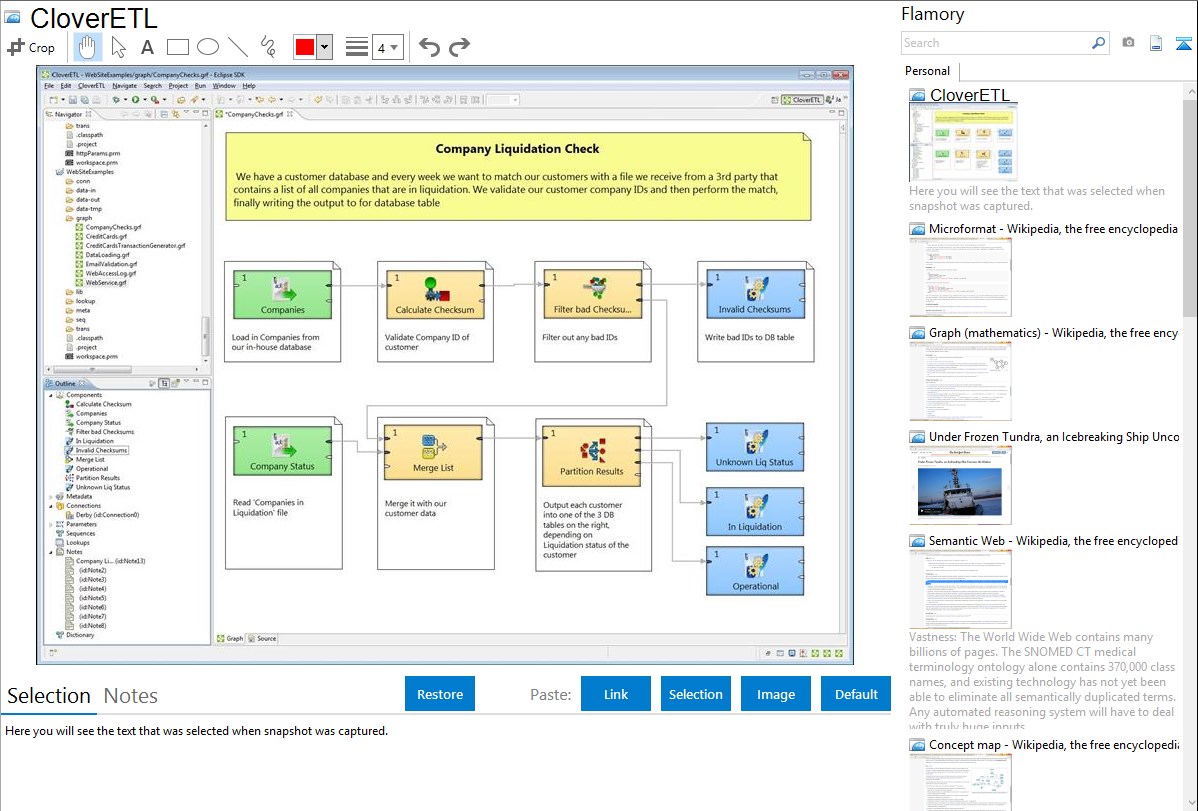Undo the last annotation

point(429,47)
